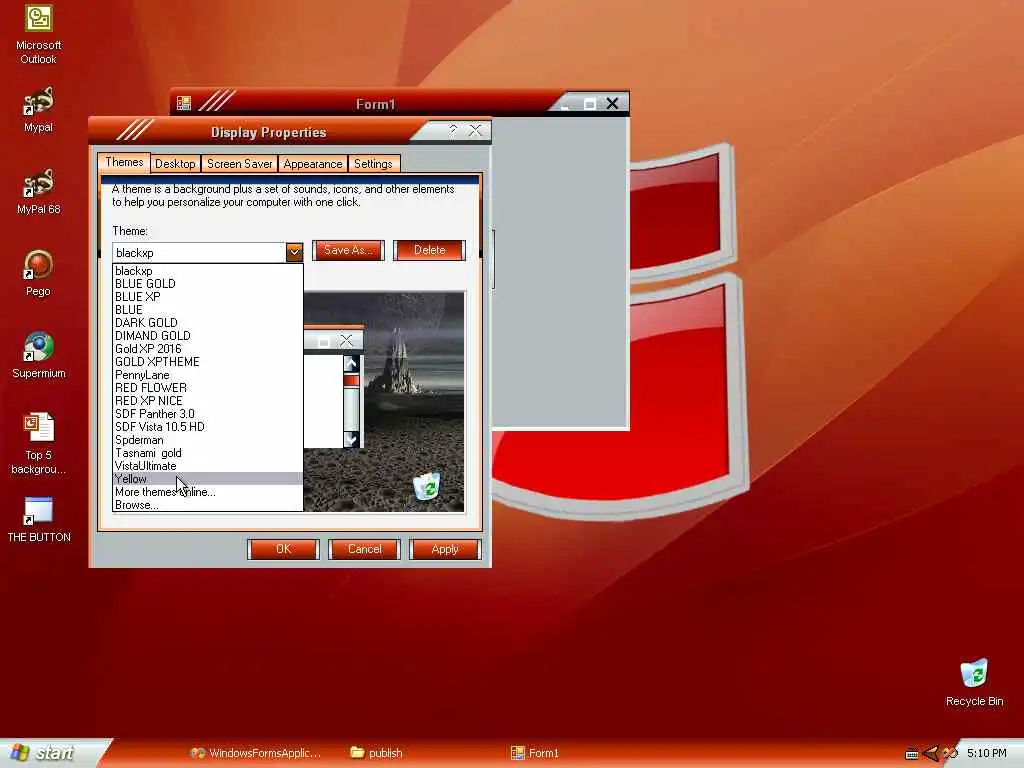The image size is (1024, 768).
Task: Select BLUE GOLD theme option
Action: pos(208,283)
